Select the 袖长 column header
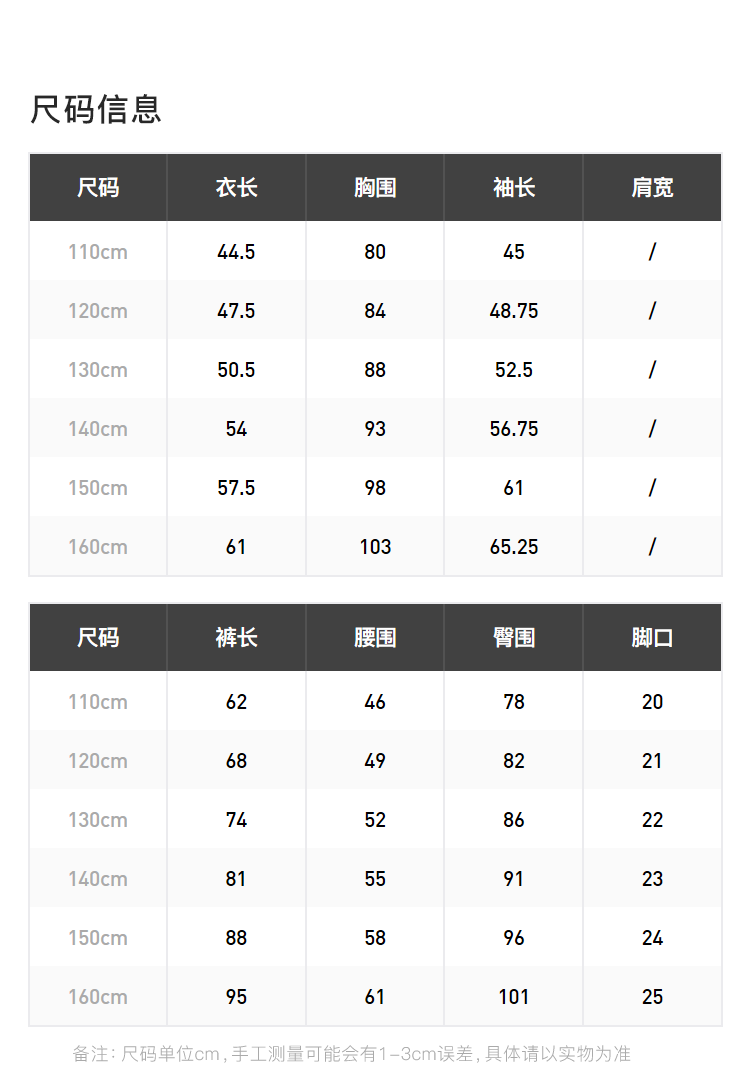 point(514,188)
